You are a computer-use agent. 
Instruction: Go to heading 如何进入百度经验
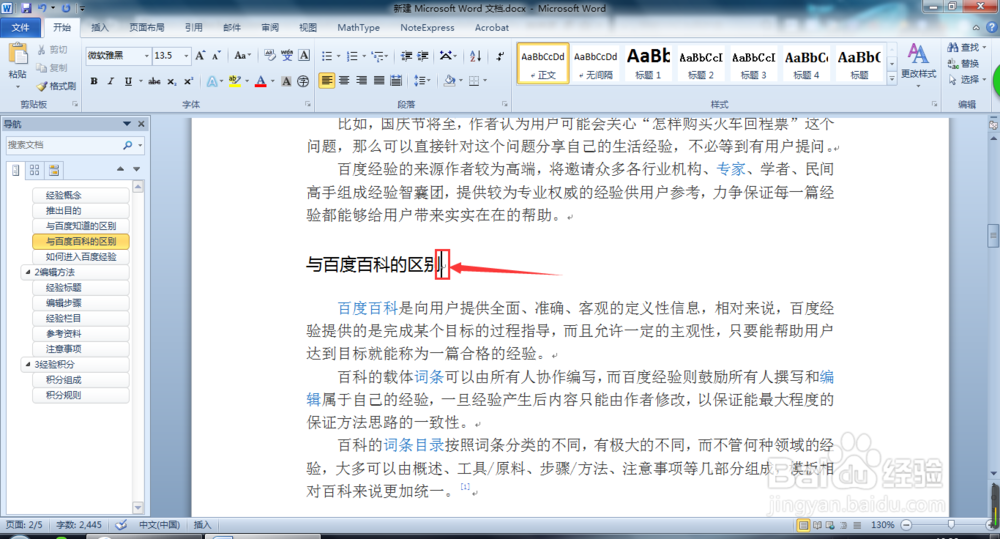click(81, 256)
